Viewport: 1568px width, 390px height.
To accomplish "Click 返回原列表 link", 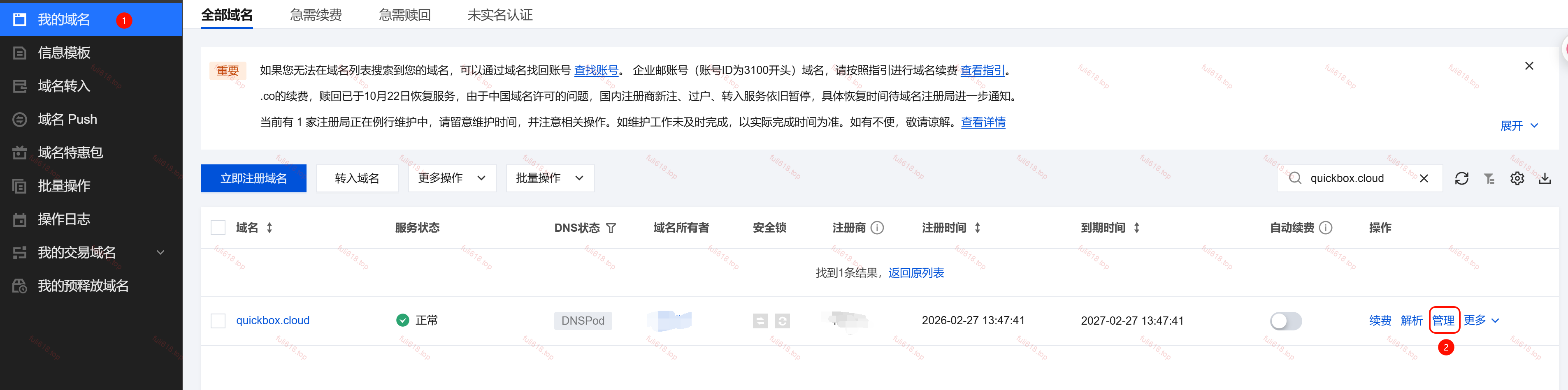I will 916,272.
